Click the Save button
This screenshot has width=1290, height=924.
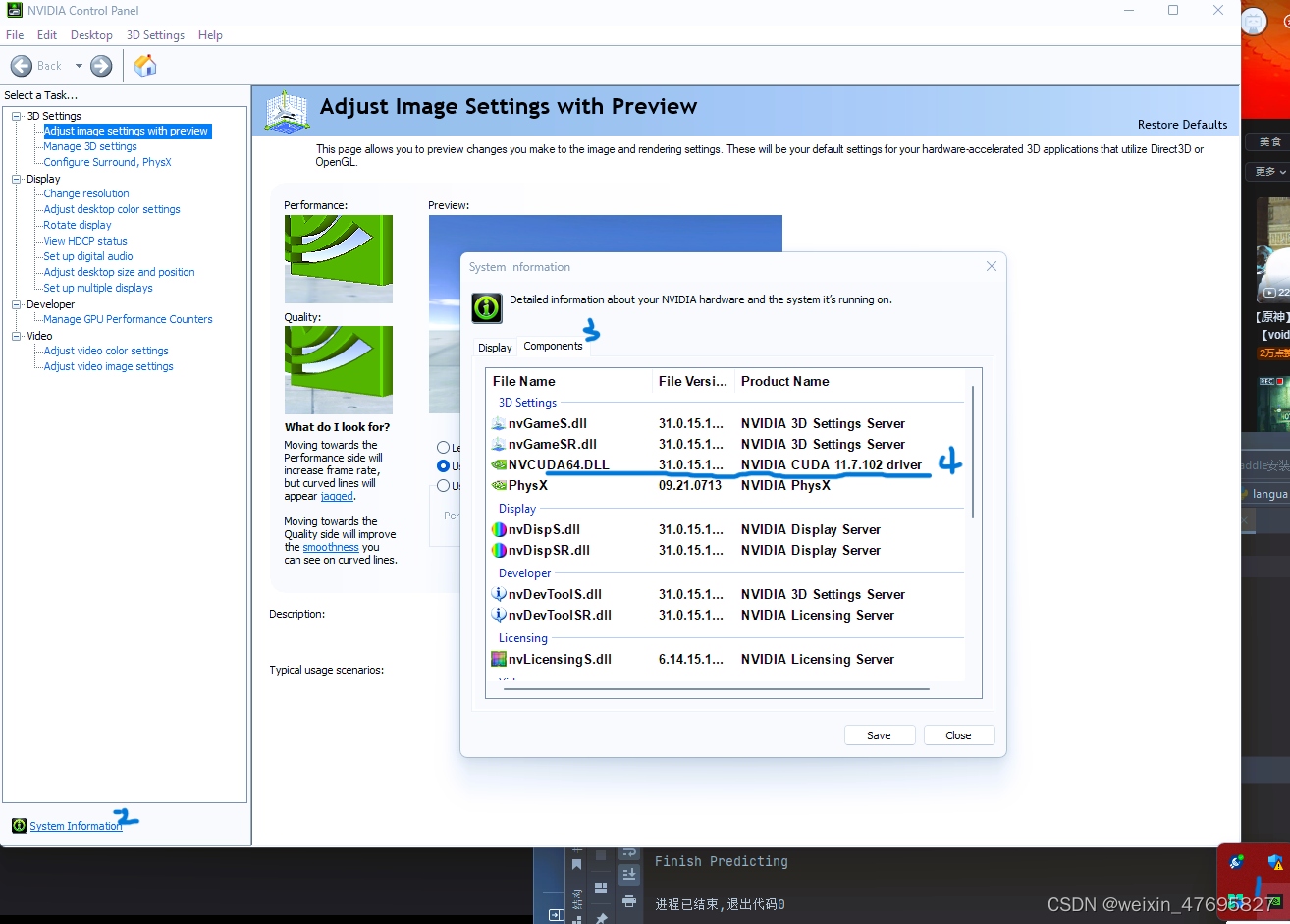880,735
